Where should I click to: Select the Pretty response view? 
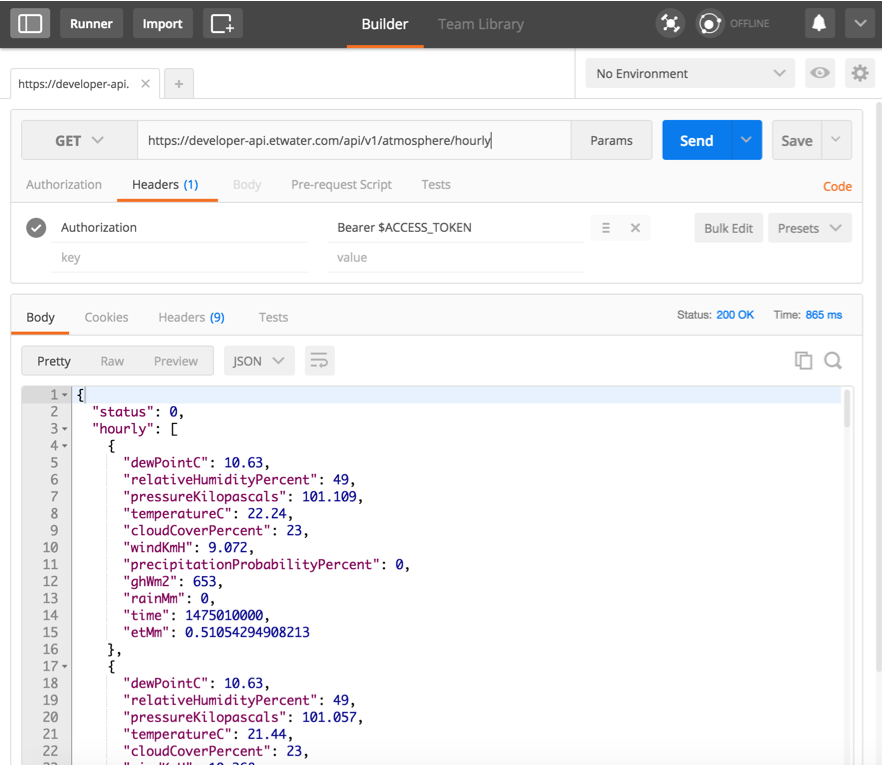(x=54, y=361)
